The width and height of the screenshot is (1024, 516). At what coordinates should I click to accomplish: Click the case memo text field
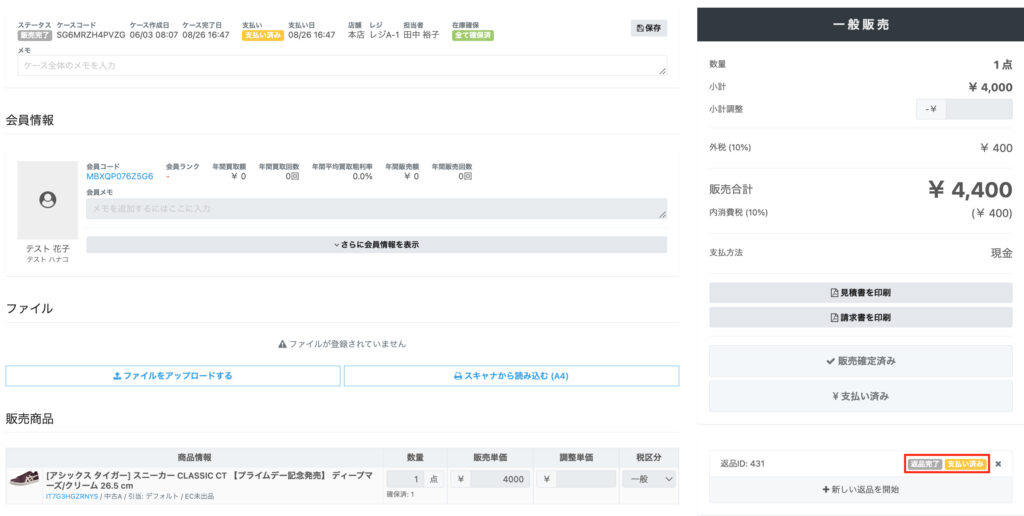[x=342, y=65]
